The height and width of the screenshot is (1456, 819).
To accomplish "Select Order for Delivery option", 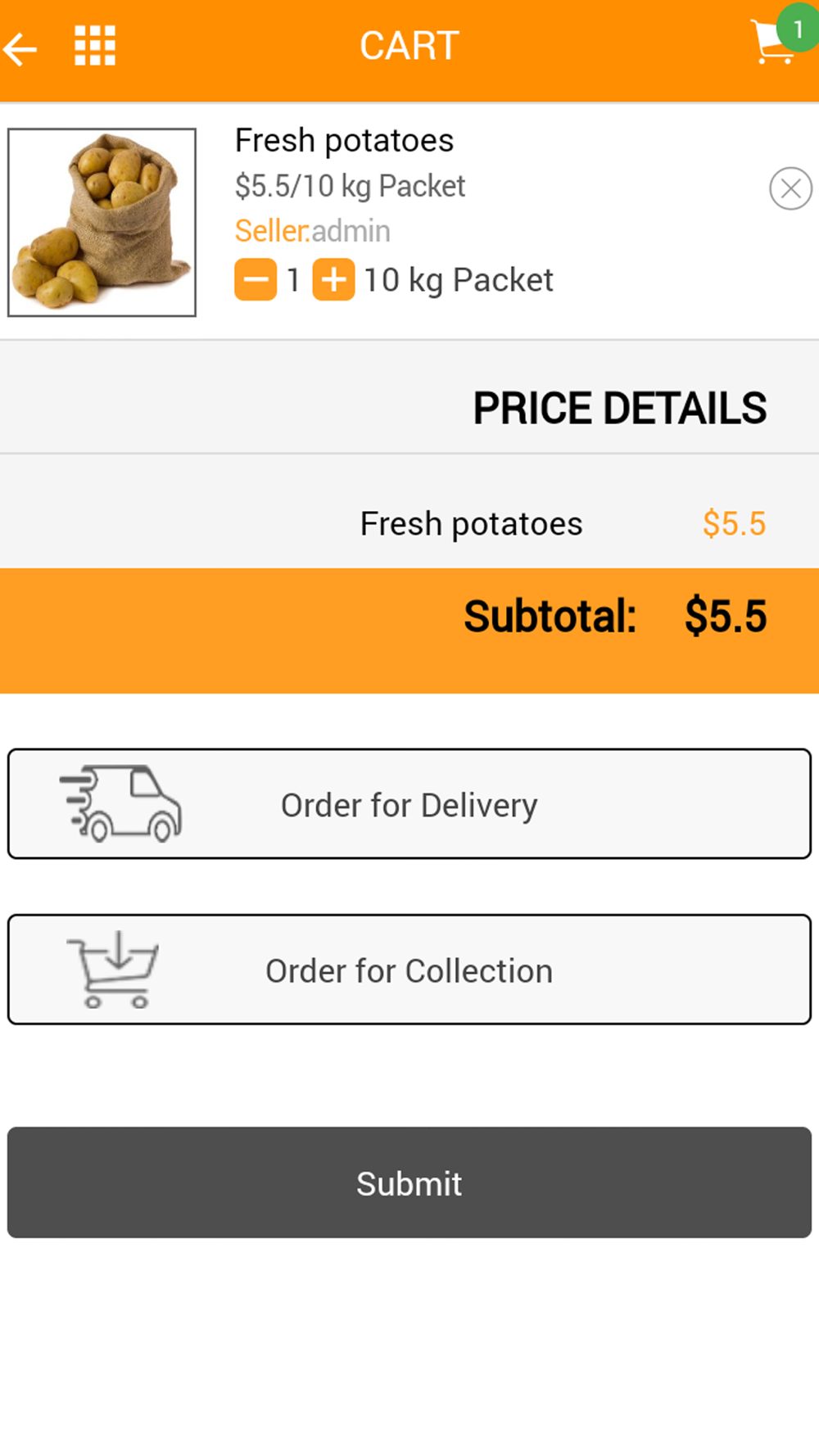I will [409, 805].
